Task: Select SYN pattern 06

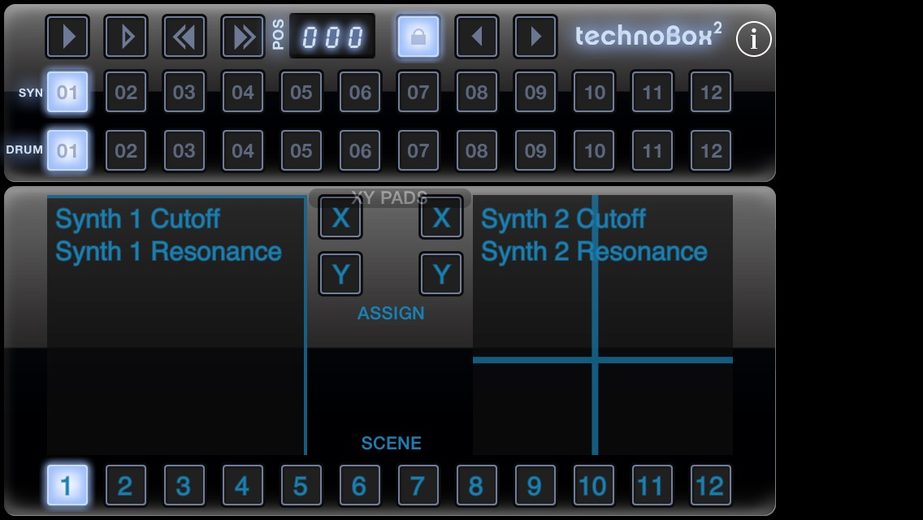Action: (x=360, y=92)
